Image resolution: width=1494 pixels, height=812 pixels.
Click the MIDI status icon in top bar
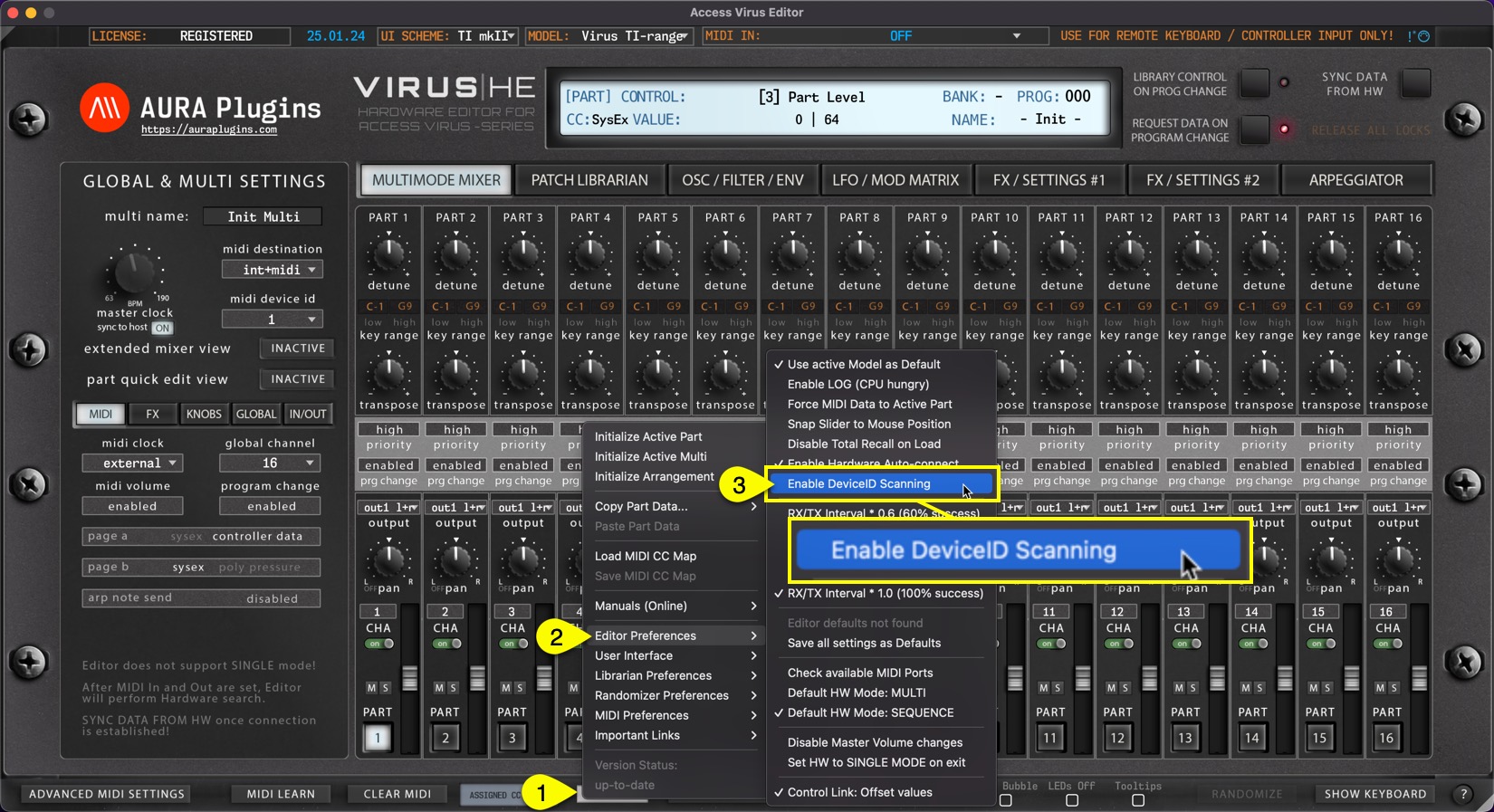1419,36
